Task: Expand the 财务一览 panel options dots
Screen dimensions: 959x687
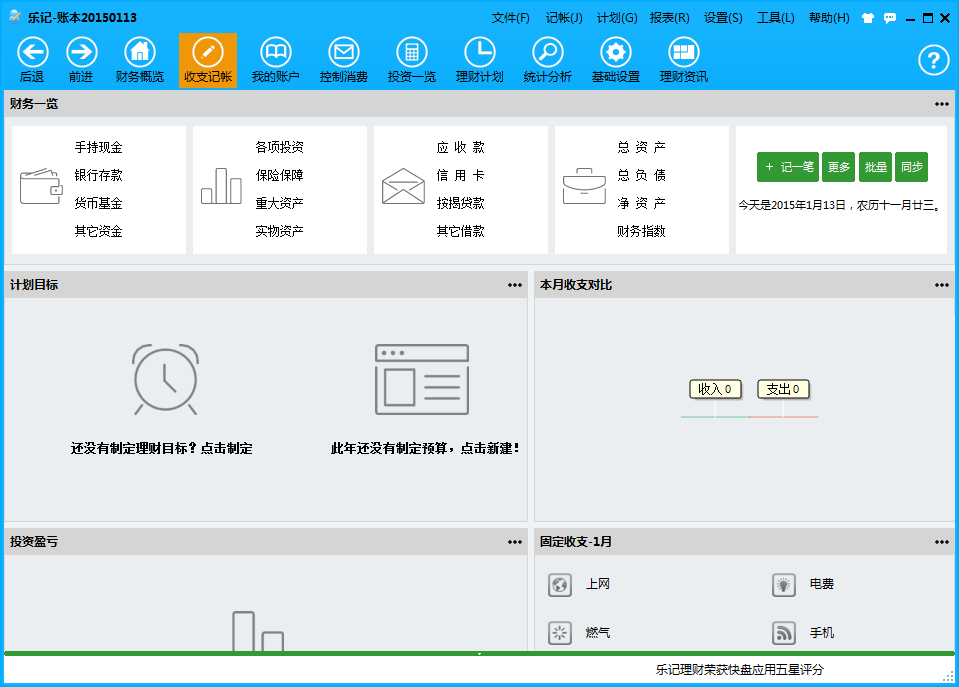Action: click(x=942, y=104)
